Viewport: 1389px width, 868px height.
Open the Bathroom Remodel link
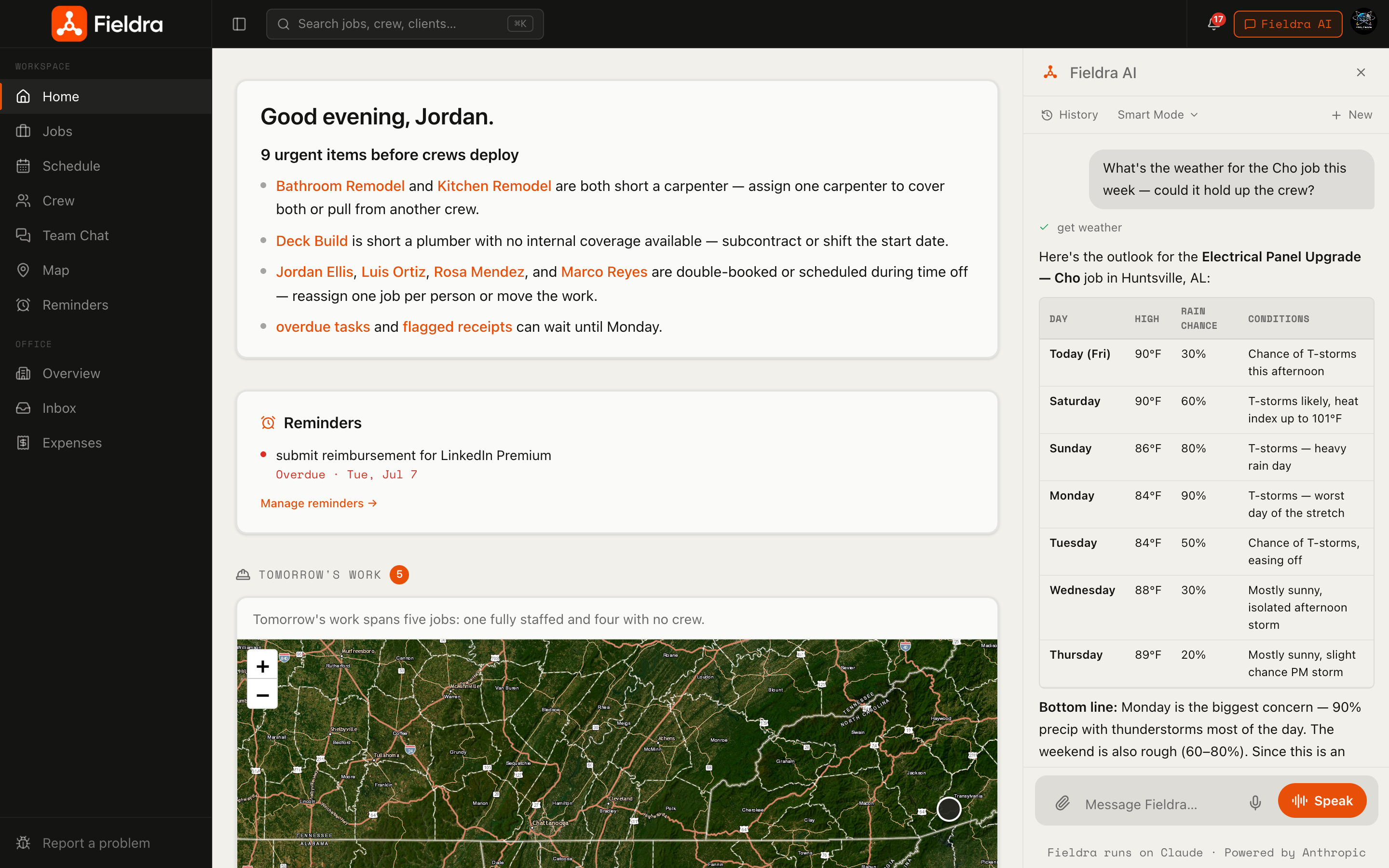click(x=340, y=186)
